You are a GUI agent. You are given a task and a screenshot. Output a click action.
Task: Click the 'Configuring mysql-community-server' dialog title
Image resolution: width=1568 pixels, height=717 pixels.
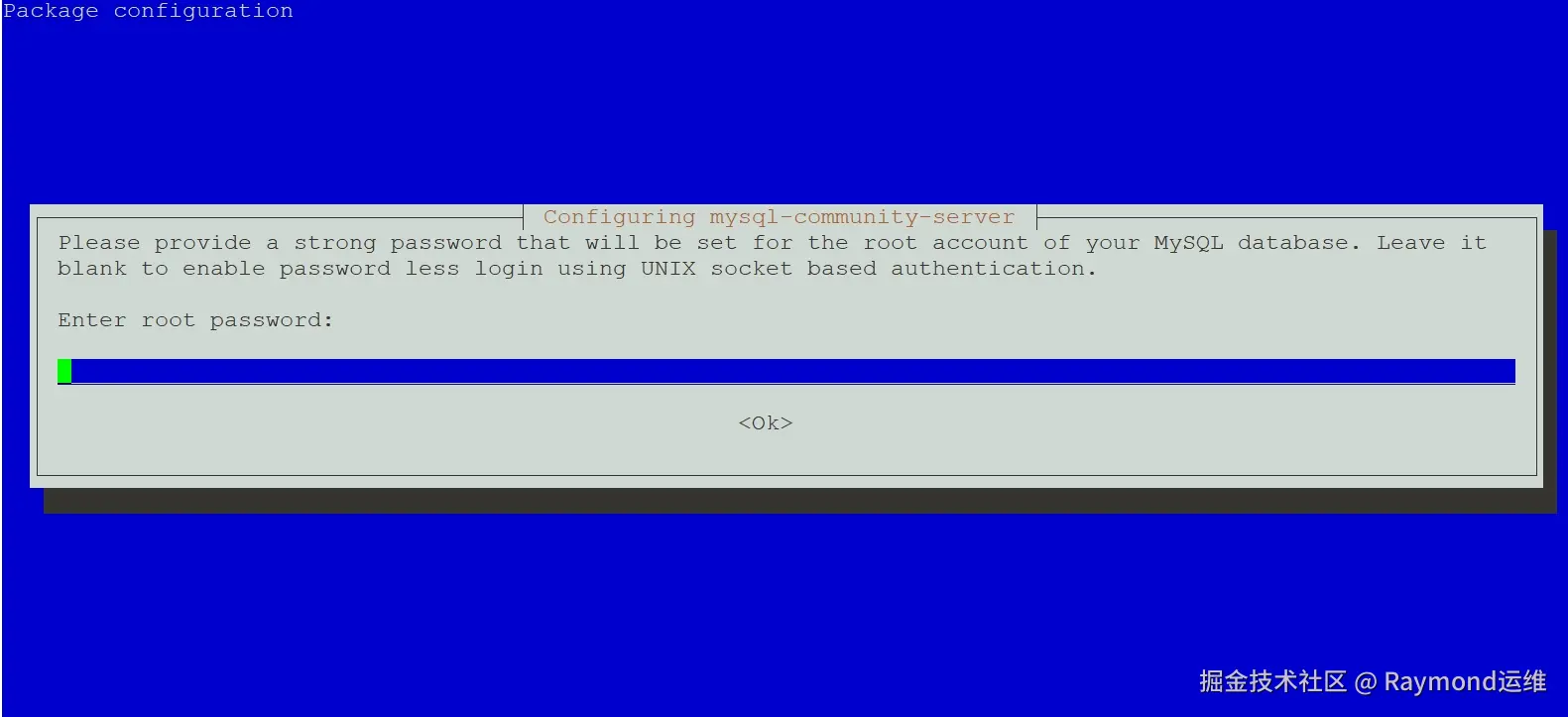tap(779, 216)
